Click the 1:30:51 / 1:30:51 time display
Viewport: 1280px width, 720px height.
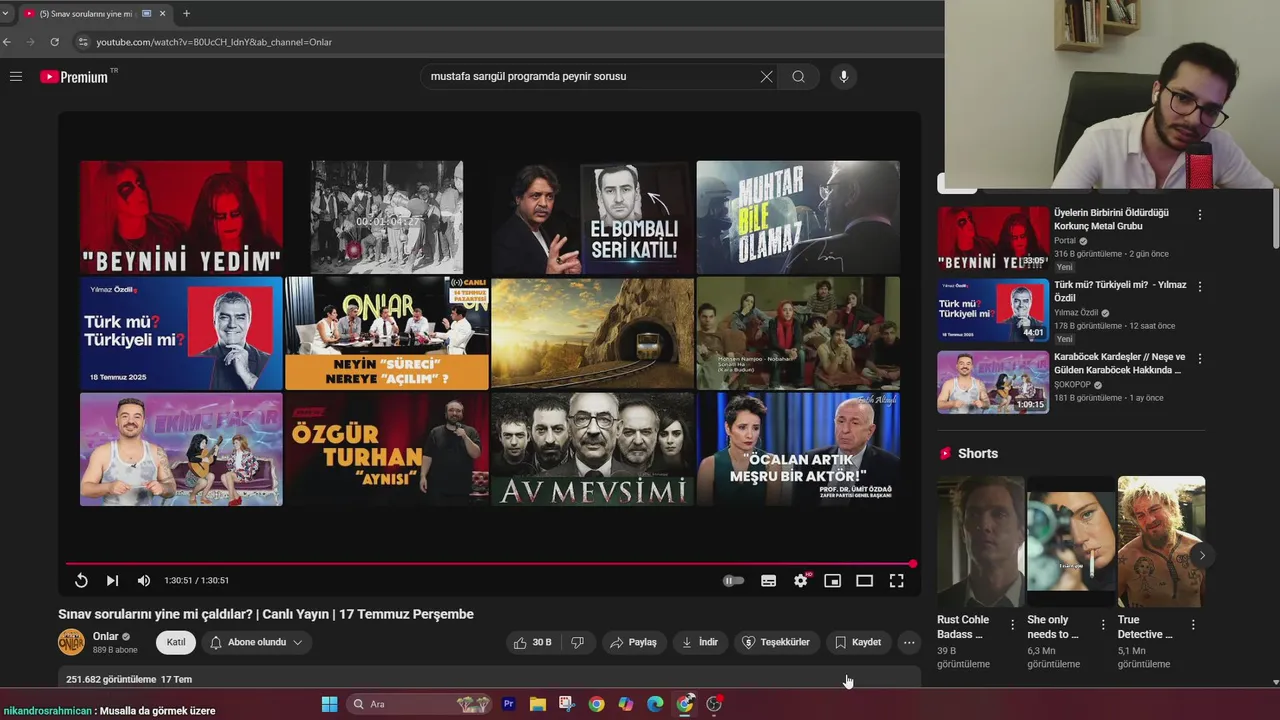tap(197, 581)
